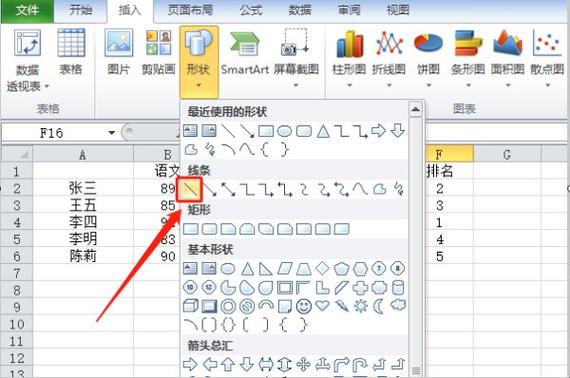Select right triangle in 基本形状
The image size is (570, 378).
[x=266, y=269]
